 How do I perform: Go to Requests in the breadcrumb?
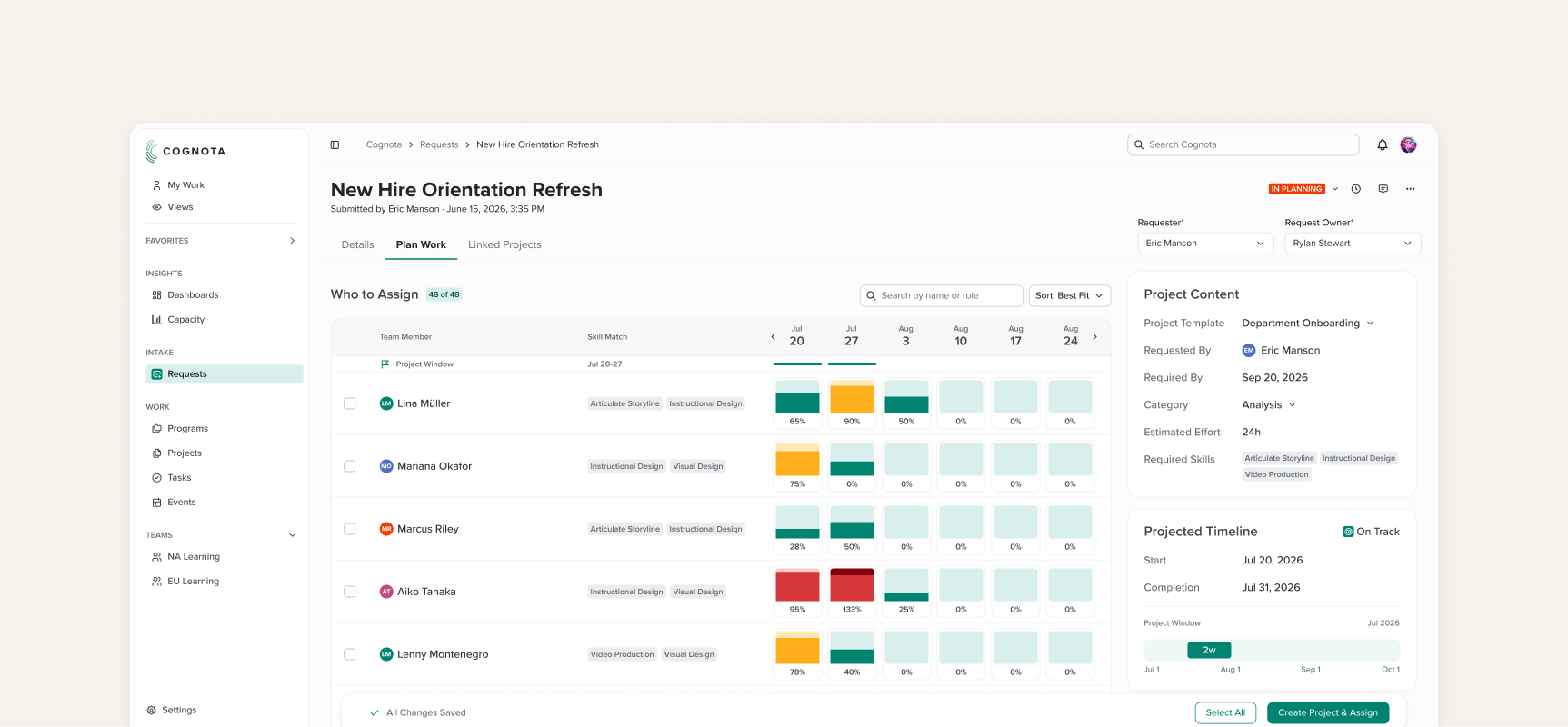tap(439, 144)
